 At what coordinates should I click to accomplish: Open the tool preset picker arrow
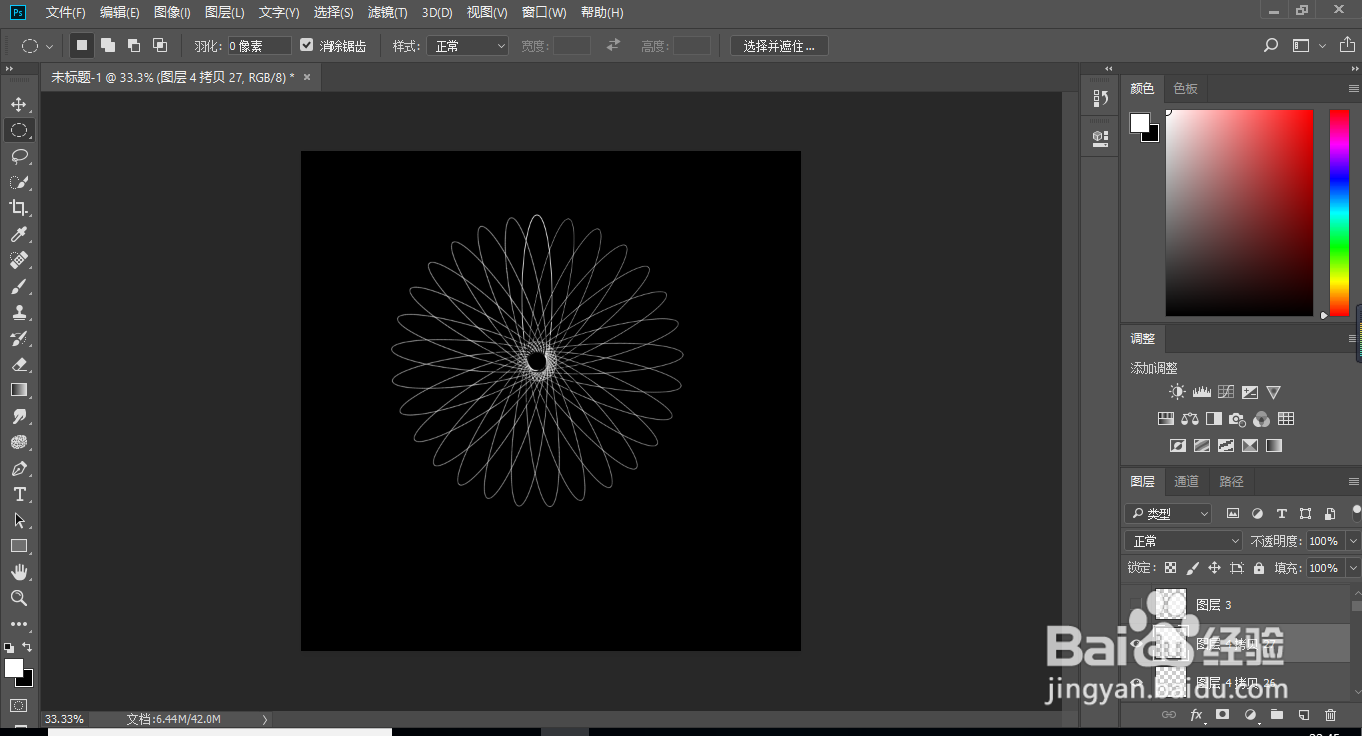49,46
